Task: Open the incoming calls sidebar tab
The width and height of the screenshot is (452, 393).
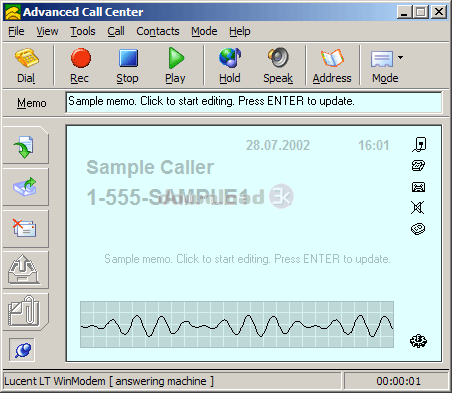Action: (x=24, y=146)
